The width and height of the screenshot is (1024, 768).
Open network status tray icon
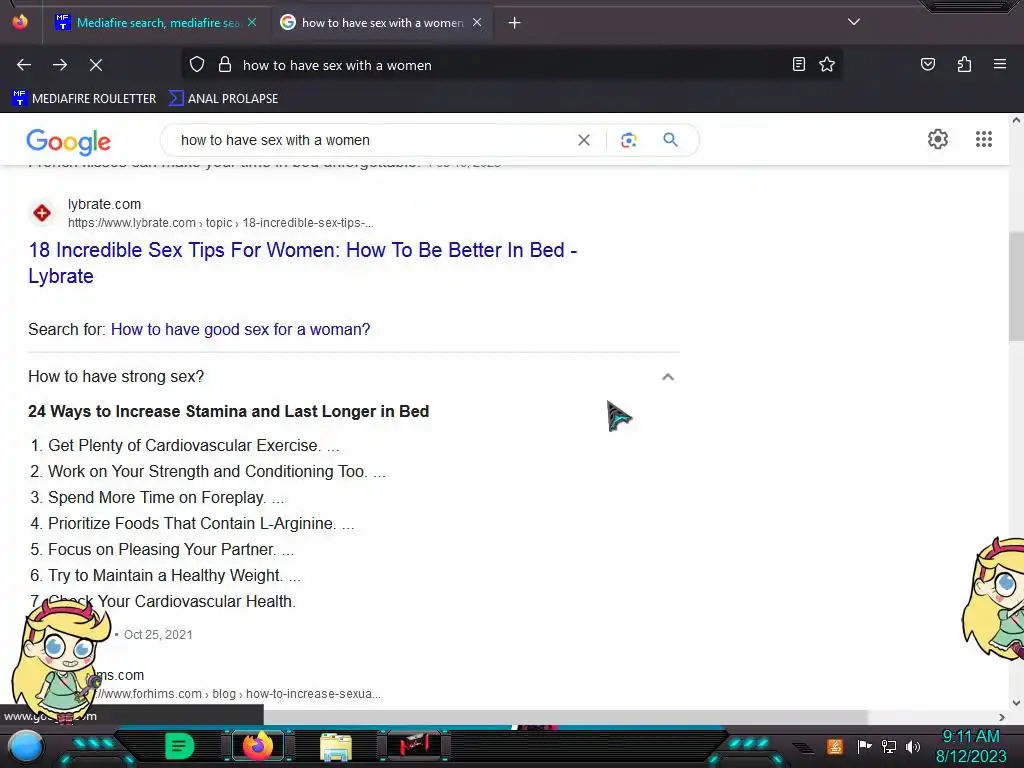(888, 746)
